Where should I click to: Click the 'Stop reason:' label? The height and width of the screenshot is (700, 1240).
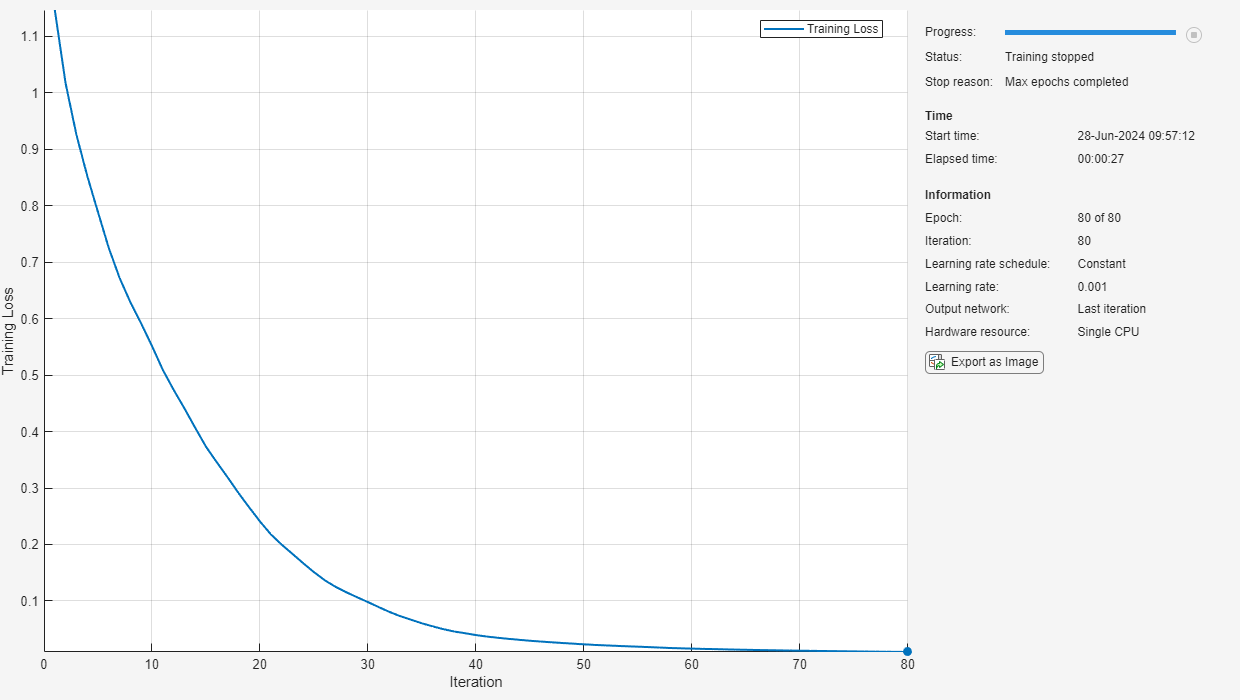(959, 82)
